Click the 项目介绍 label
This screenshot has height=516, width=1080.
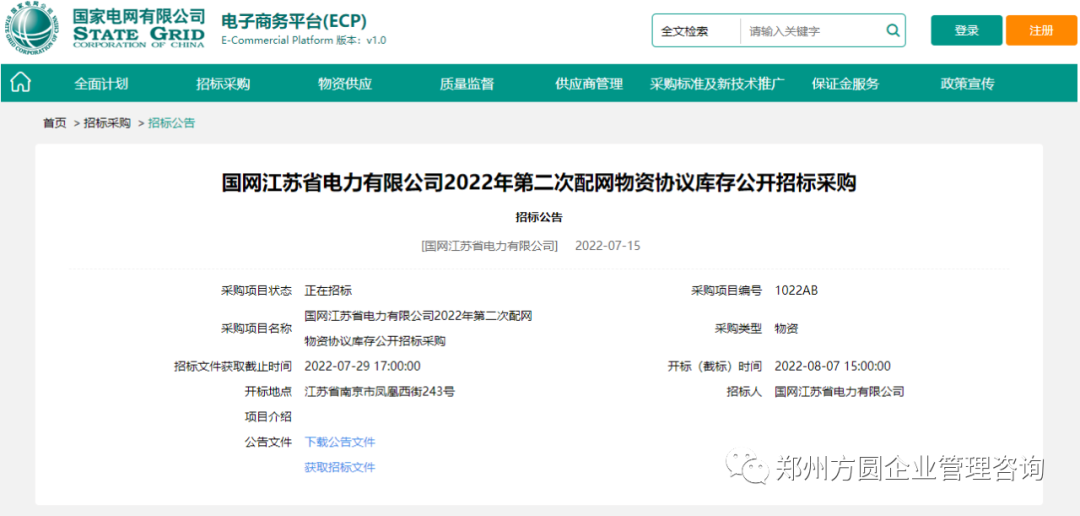[x=268, y=417]
